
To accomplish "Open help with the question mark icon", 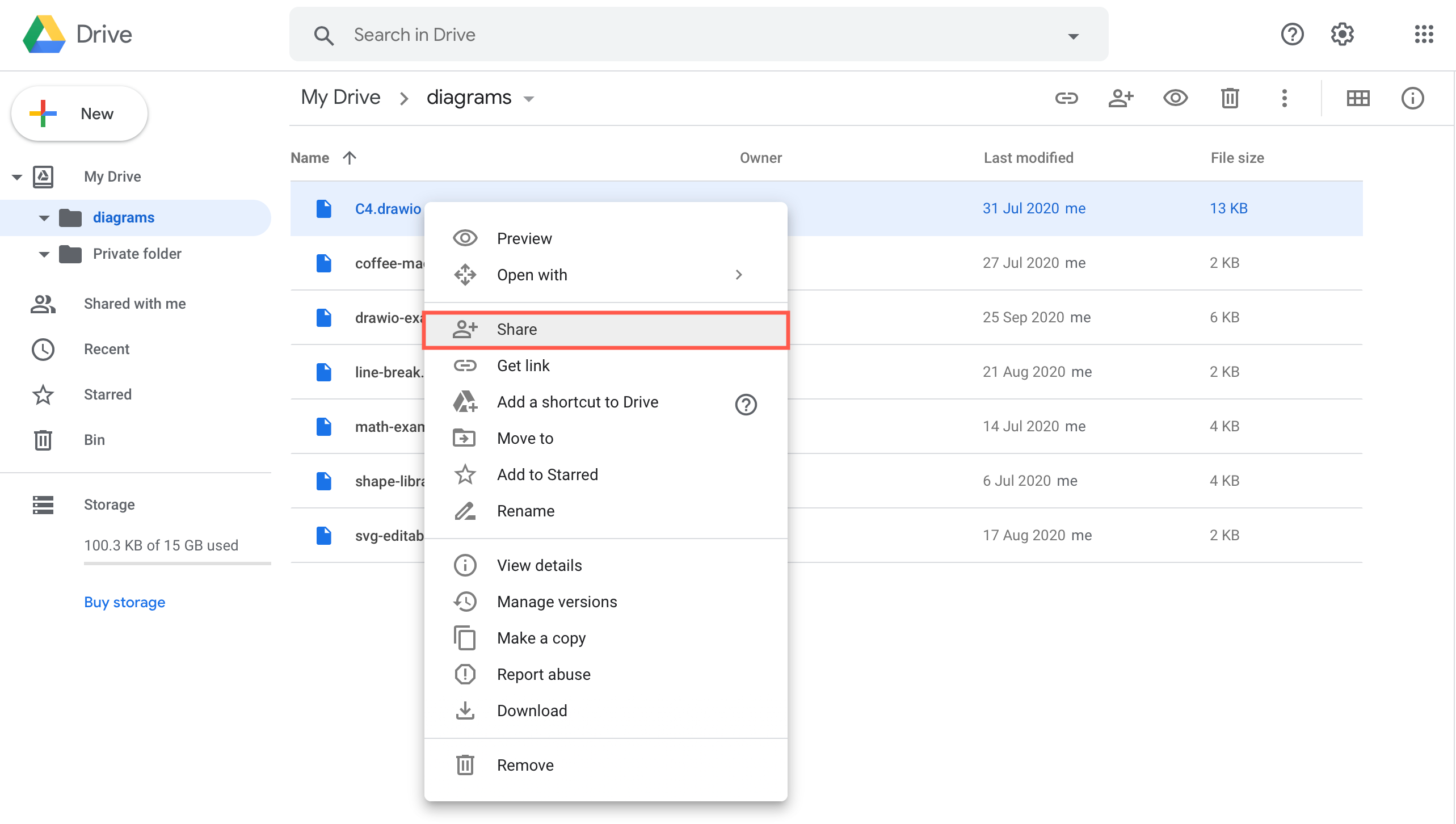I will [1292, 35].
